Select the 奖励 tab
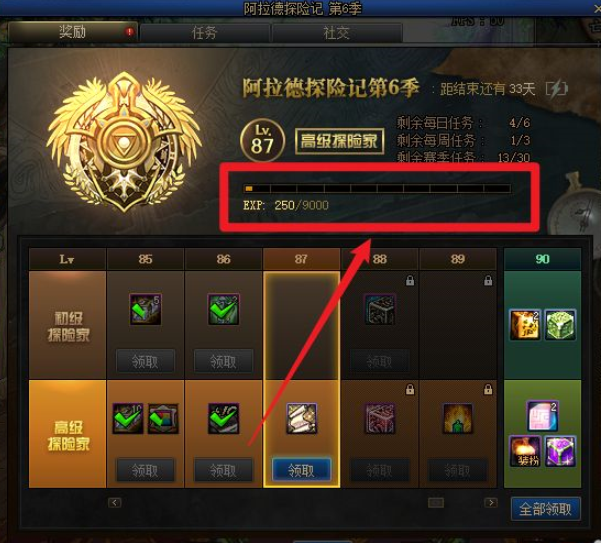The width and height of the screenshot is (601, 543). point(72,32)
